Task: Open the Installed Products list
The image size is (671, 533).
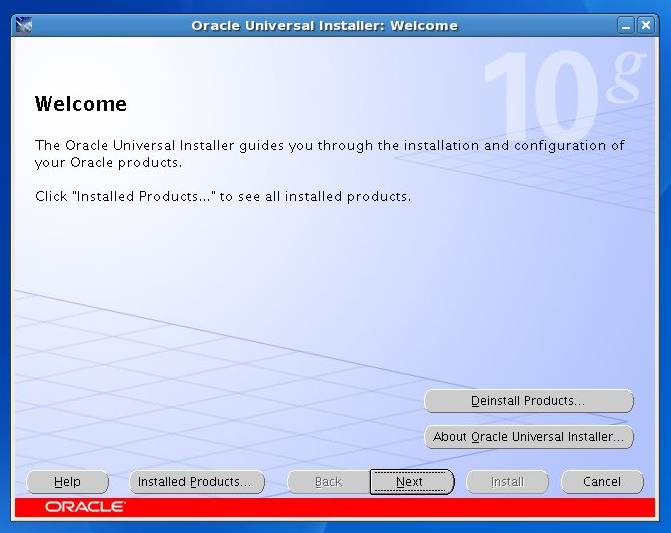Action: [197, 482]
